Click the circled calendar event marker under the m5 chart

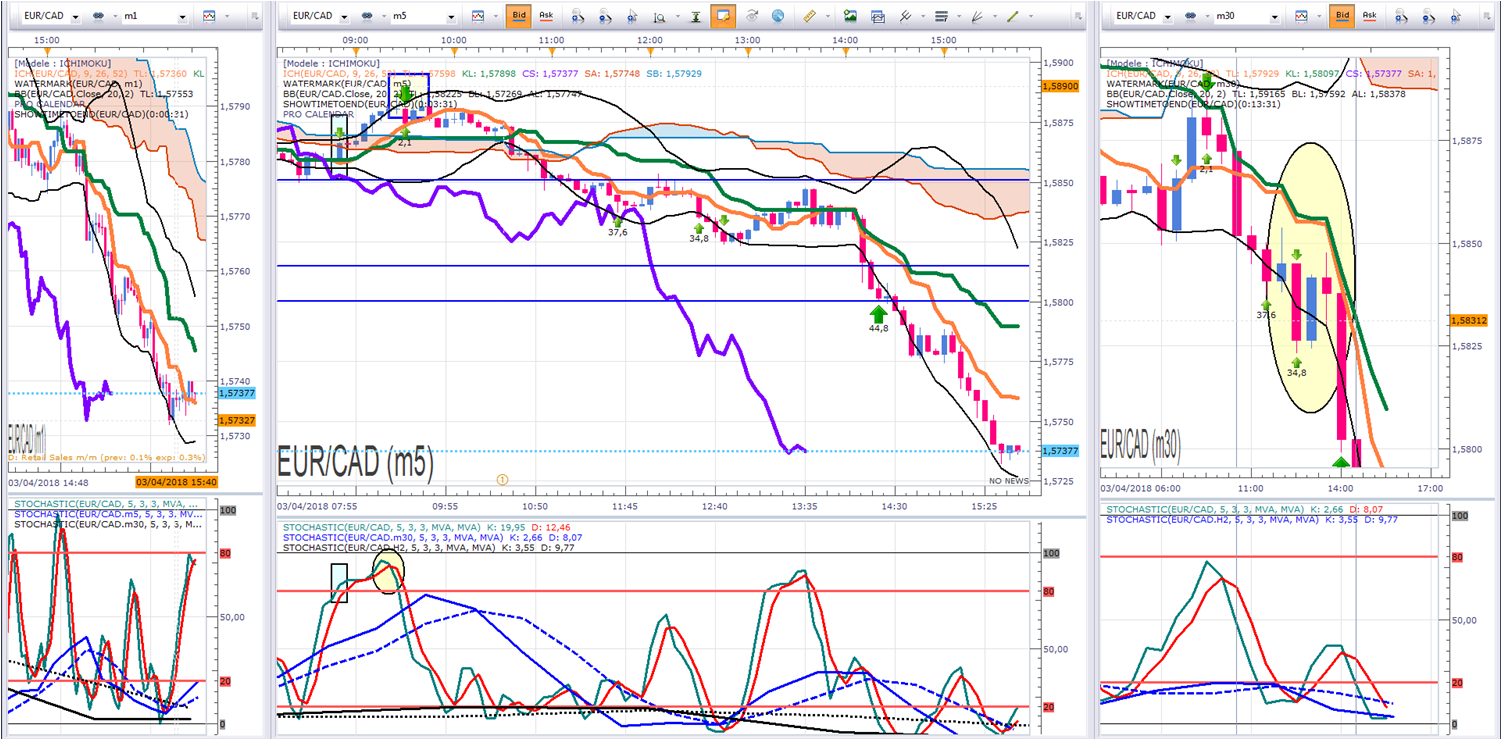point(502,479)
